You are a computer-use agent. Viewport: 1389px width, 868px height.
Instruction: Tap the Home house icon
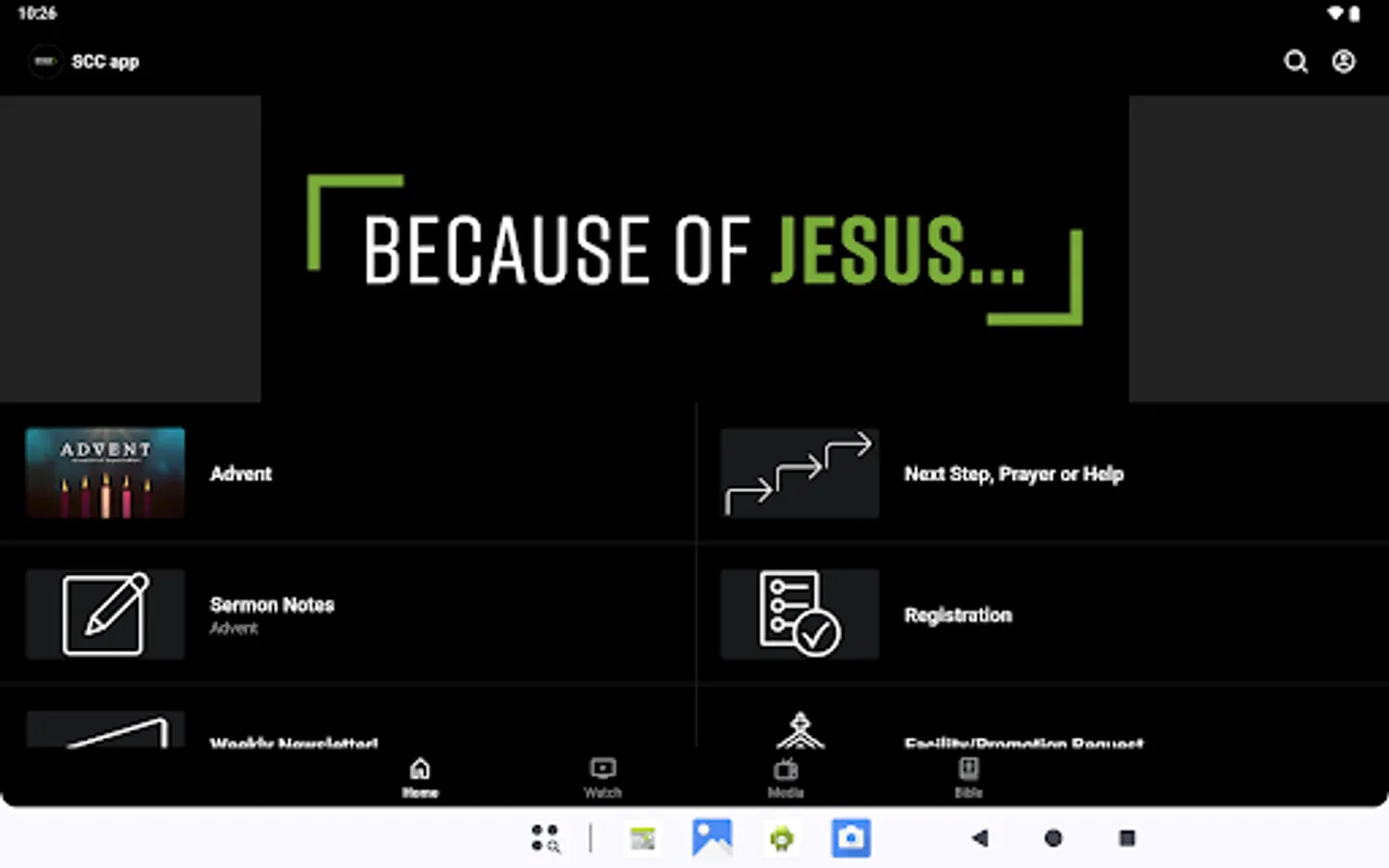(421, 767)
